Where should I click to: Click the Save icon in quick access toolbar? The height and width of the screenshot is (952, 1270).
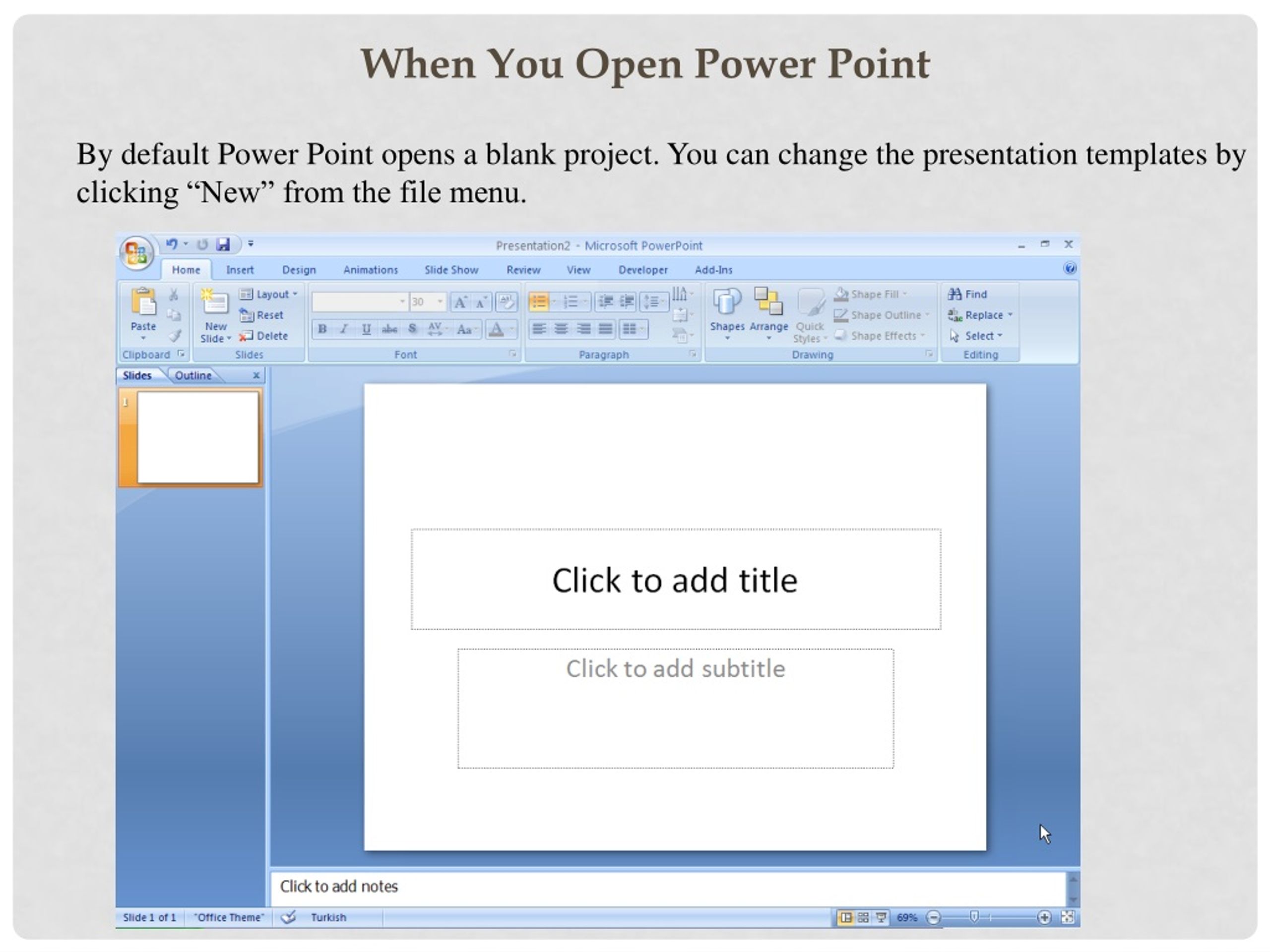pos(223,244)
